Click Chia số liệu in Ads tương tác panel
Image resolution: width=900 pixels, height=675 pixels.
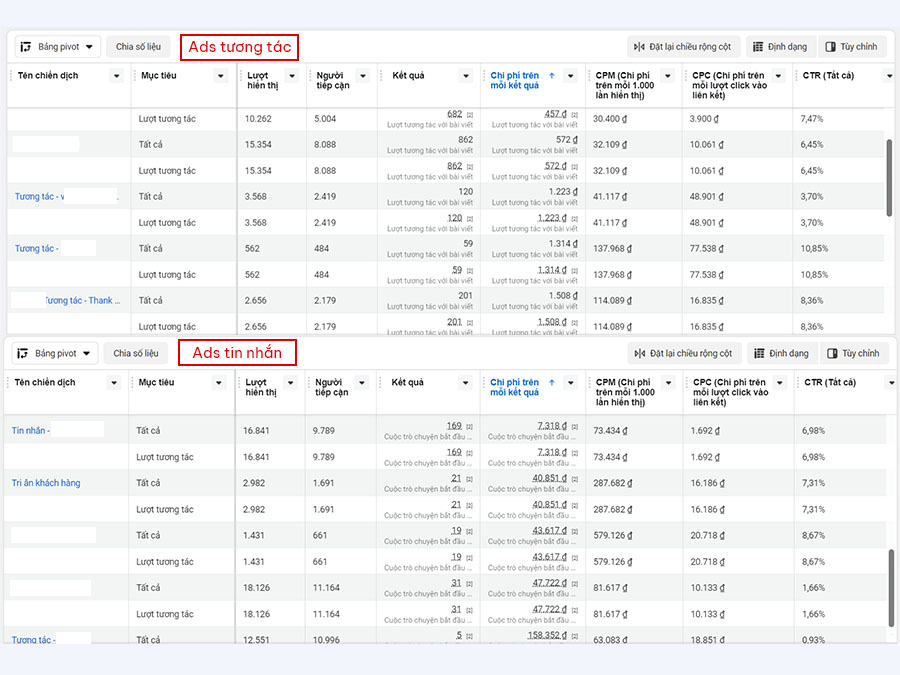138,47
